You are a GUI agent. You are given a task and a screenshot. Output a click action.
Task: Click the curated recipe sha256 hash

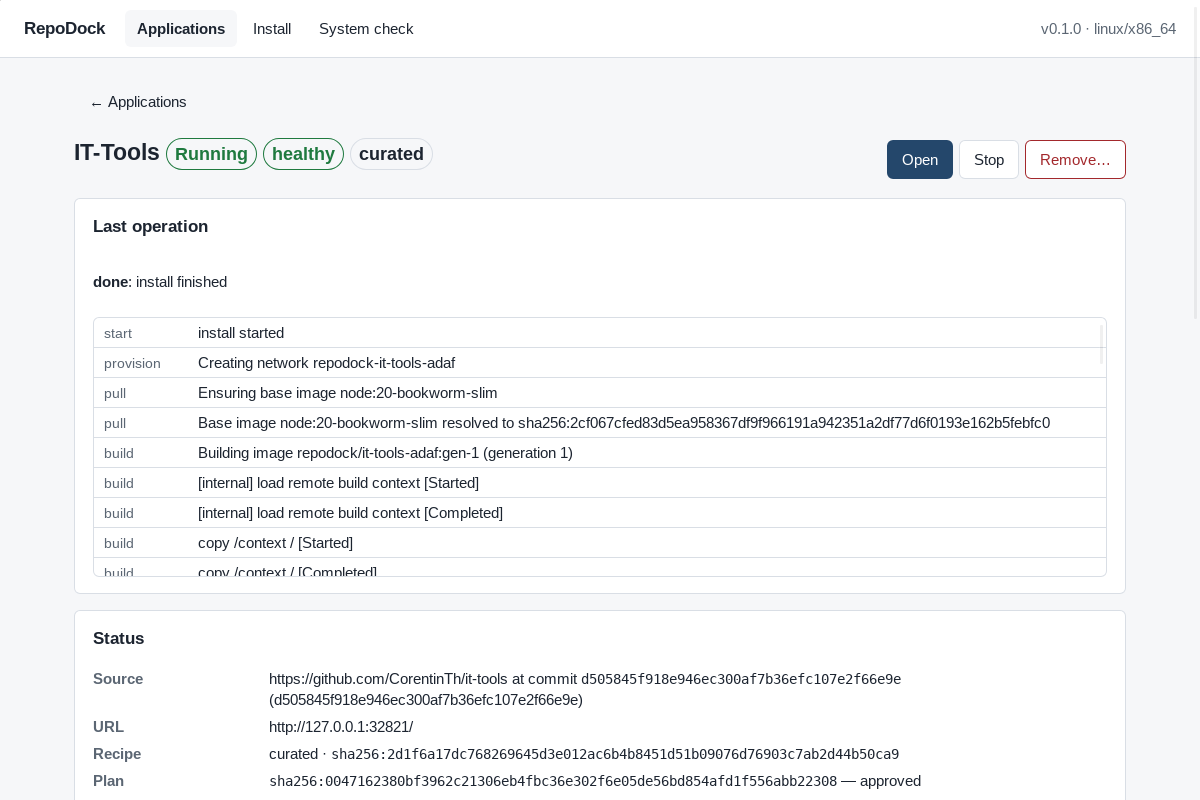tap(615, 754)
